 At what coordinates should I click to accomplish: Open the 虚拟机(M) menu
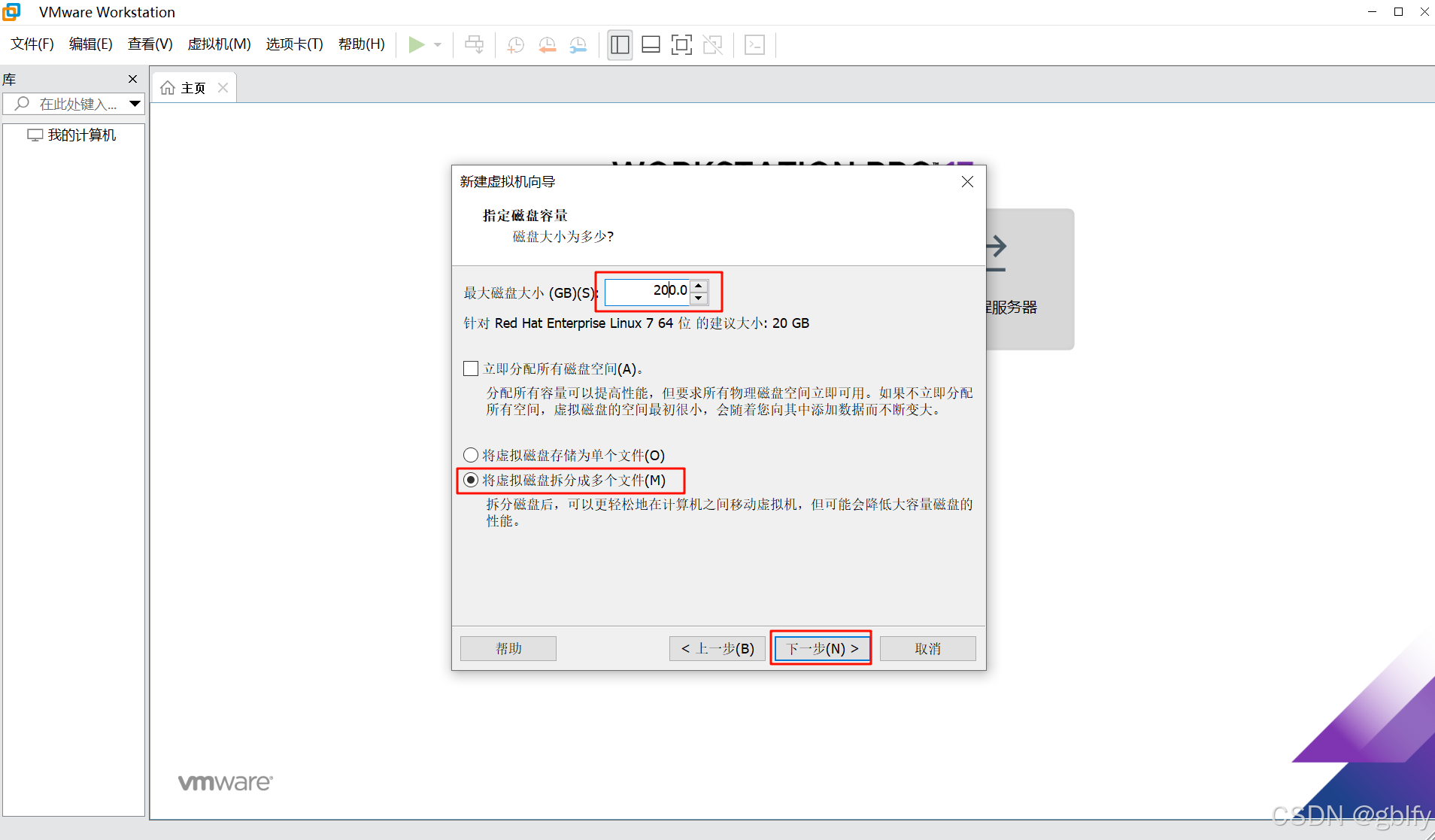(x=219, y=44)
